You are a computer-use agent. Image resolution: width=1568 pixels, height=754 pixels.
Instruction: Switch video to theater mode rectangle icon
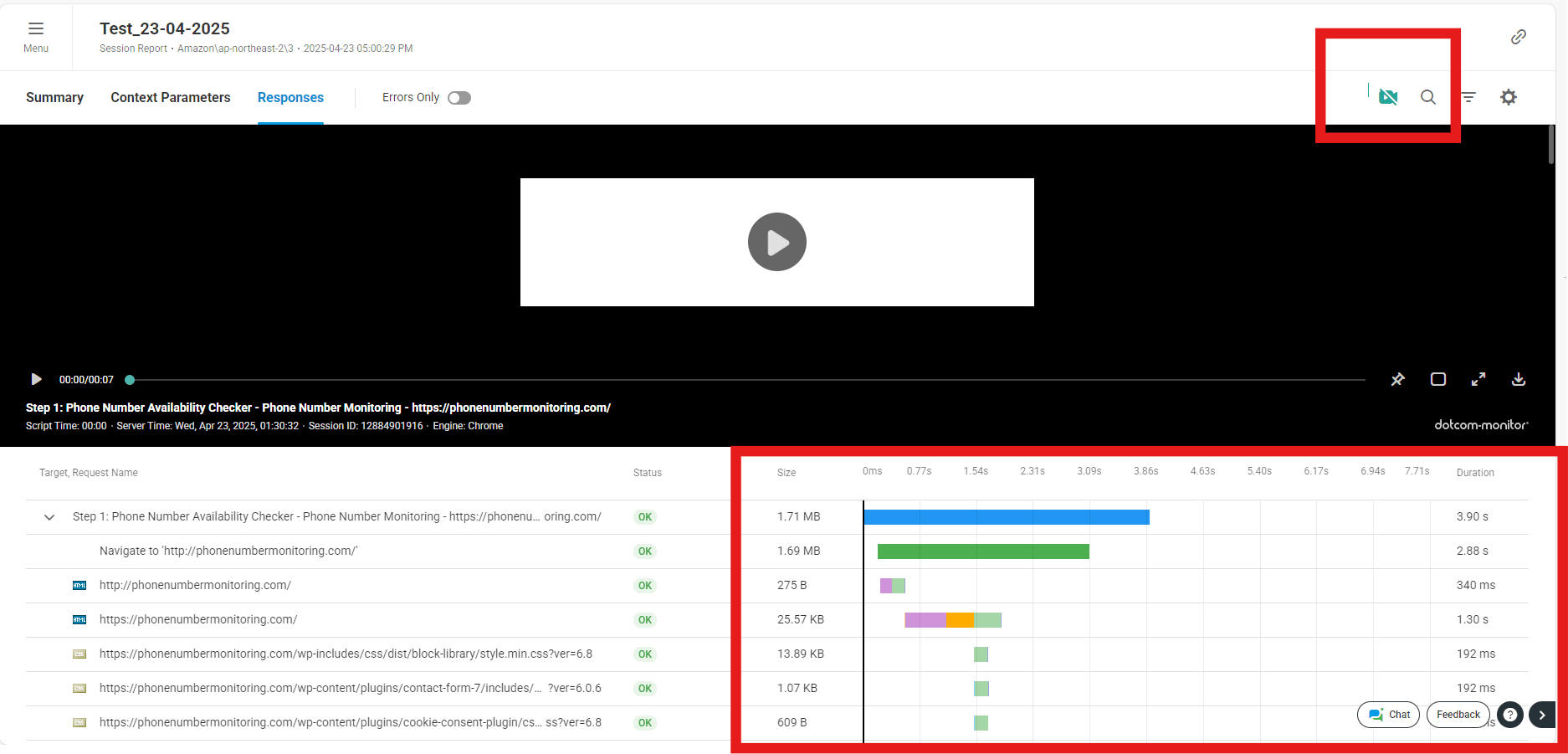click(x=1438, y=379)
